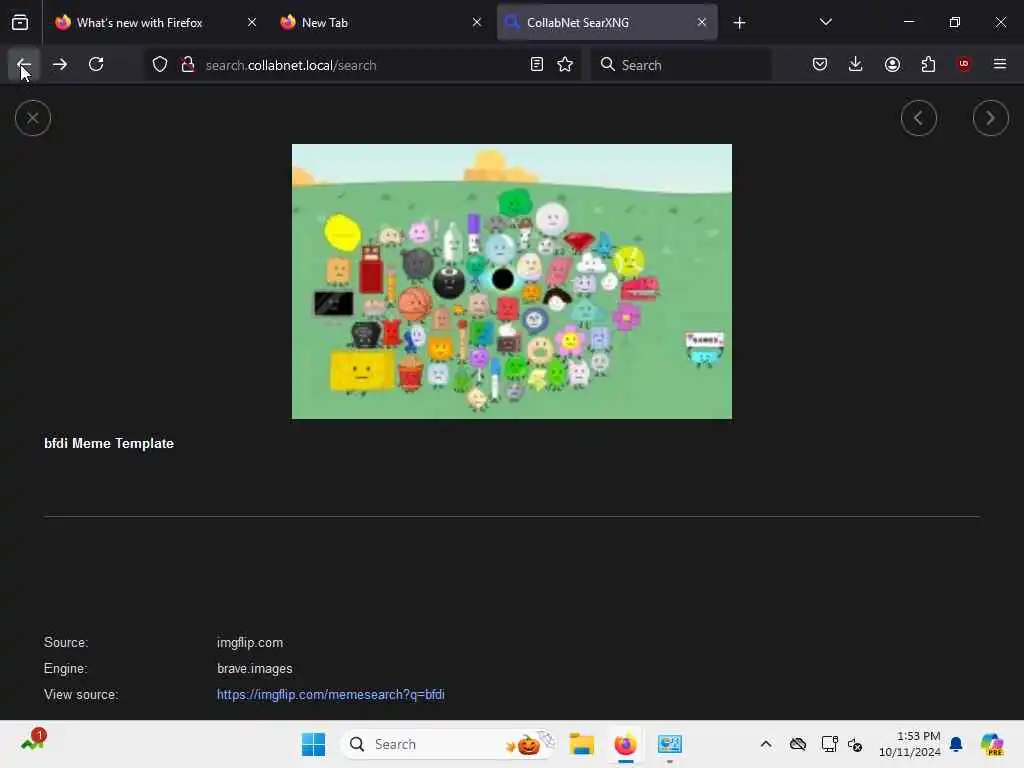Click the Firefox taskbar icon
Screen dimensions: 1024x768
pos(626,744)
